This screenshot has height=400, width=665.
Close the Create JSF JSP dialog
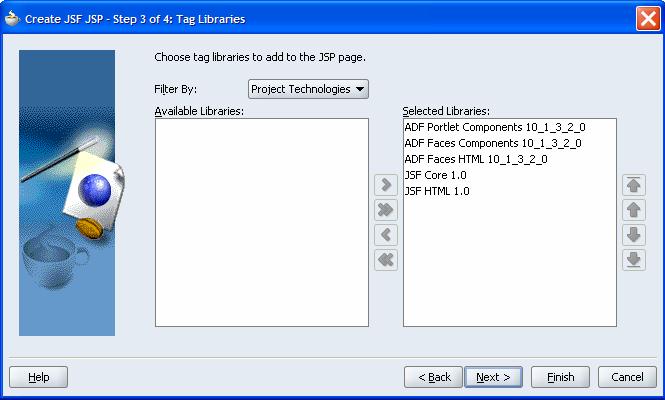pyautogui.click(x=646, y=18)
